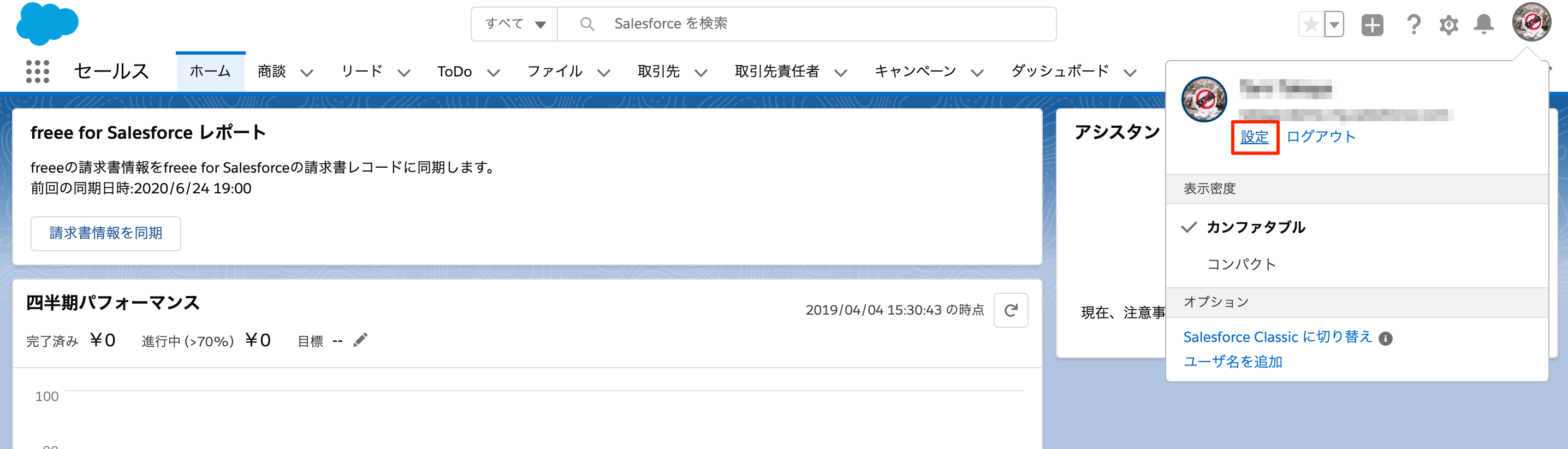Viewport: 1568px width, 449px height.
Task: Click Salesforce Classic に切り替え link
Action: pos(1278,337)
